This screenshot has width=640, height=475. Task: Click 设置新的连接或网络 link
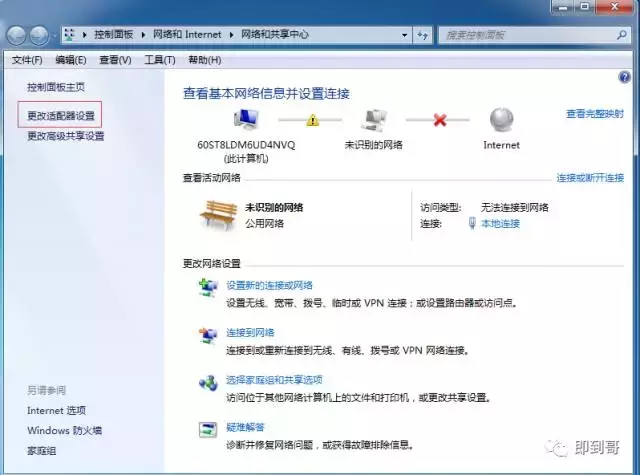click(x=269, y=285)
